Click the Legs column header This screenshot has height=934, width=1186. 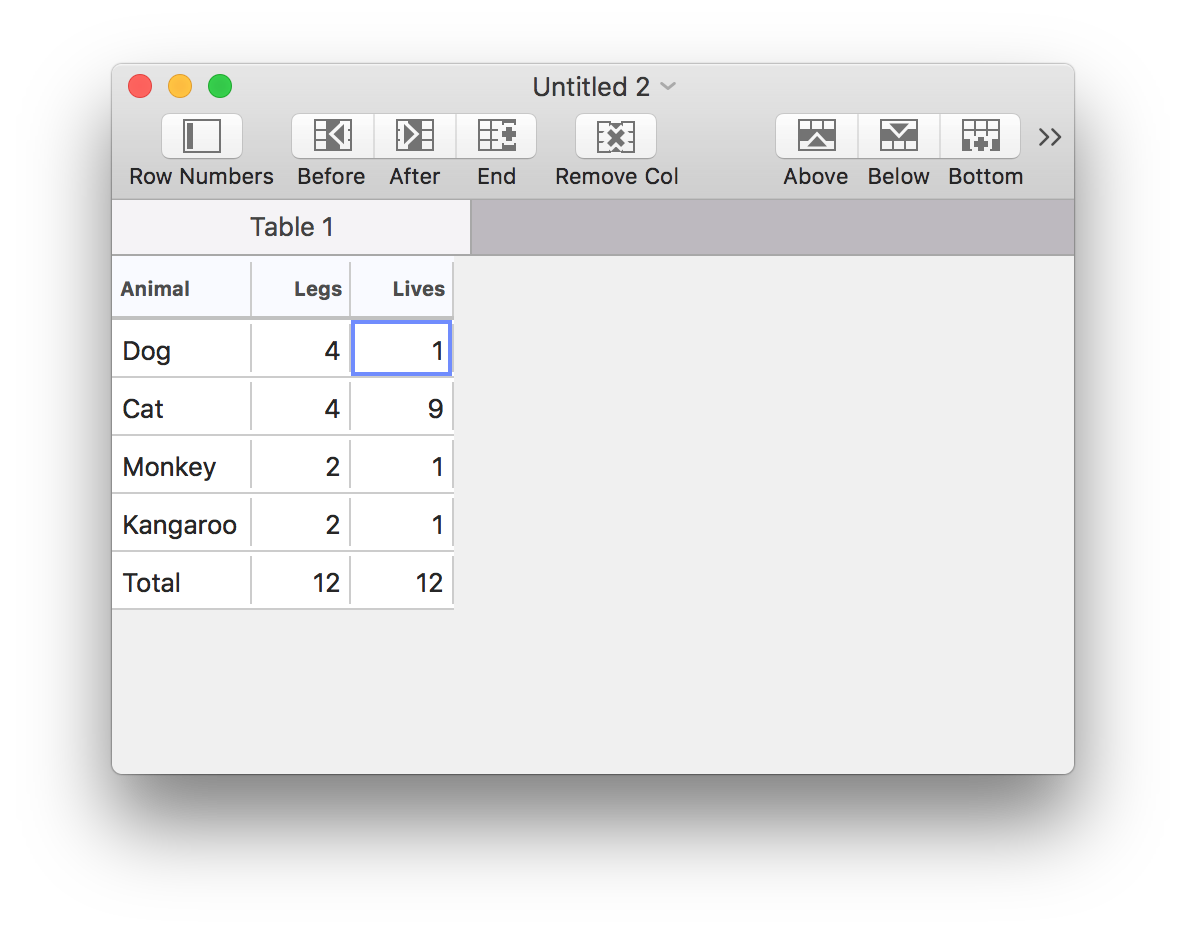click(x=301, y=289)
